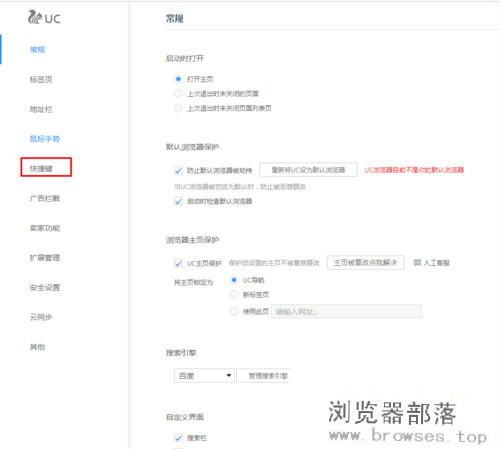The image size is (500, 449).
Task: Toggle the UC主页保护 checkbox
Action: (x=178, y=263)
